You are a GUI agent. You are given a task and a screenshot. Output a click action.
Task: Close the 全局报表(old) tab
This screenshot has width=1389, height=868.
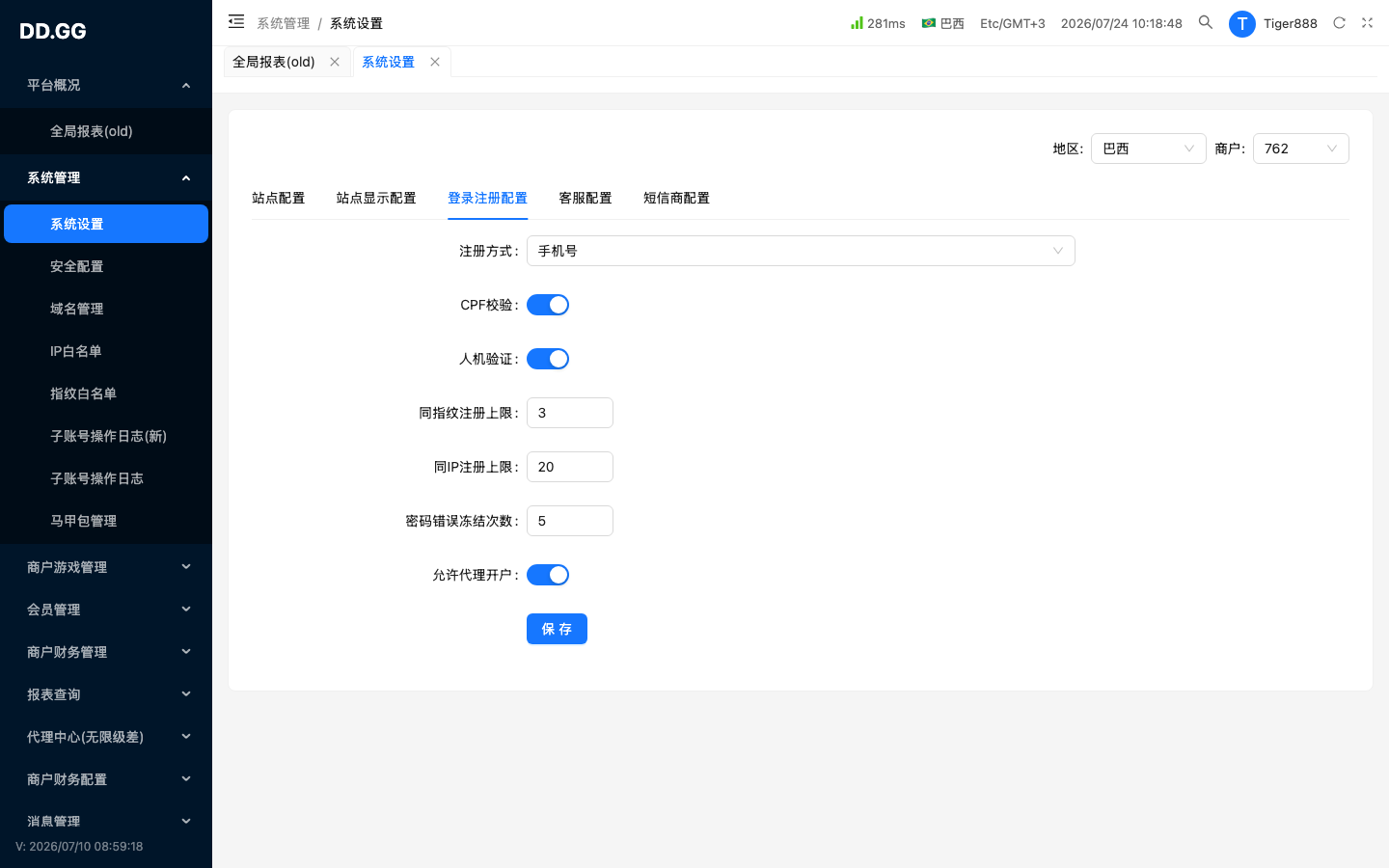(335, 62)
